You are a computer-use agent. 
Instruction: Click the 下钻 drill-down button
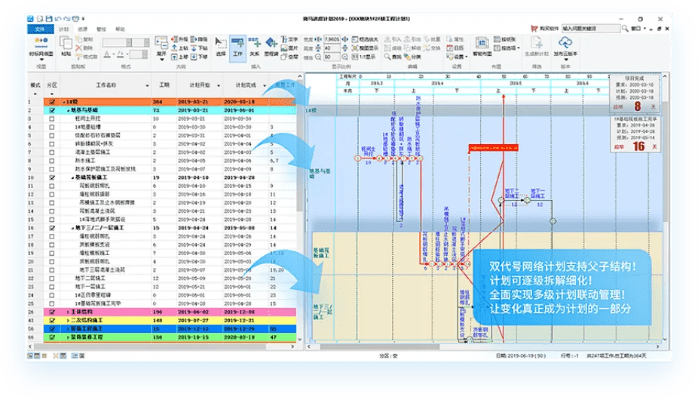click(x=199, y=48)
